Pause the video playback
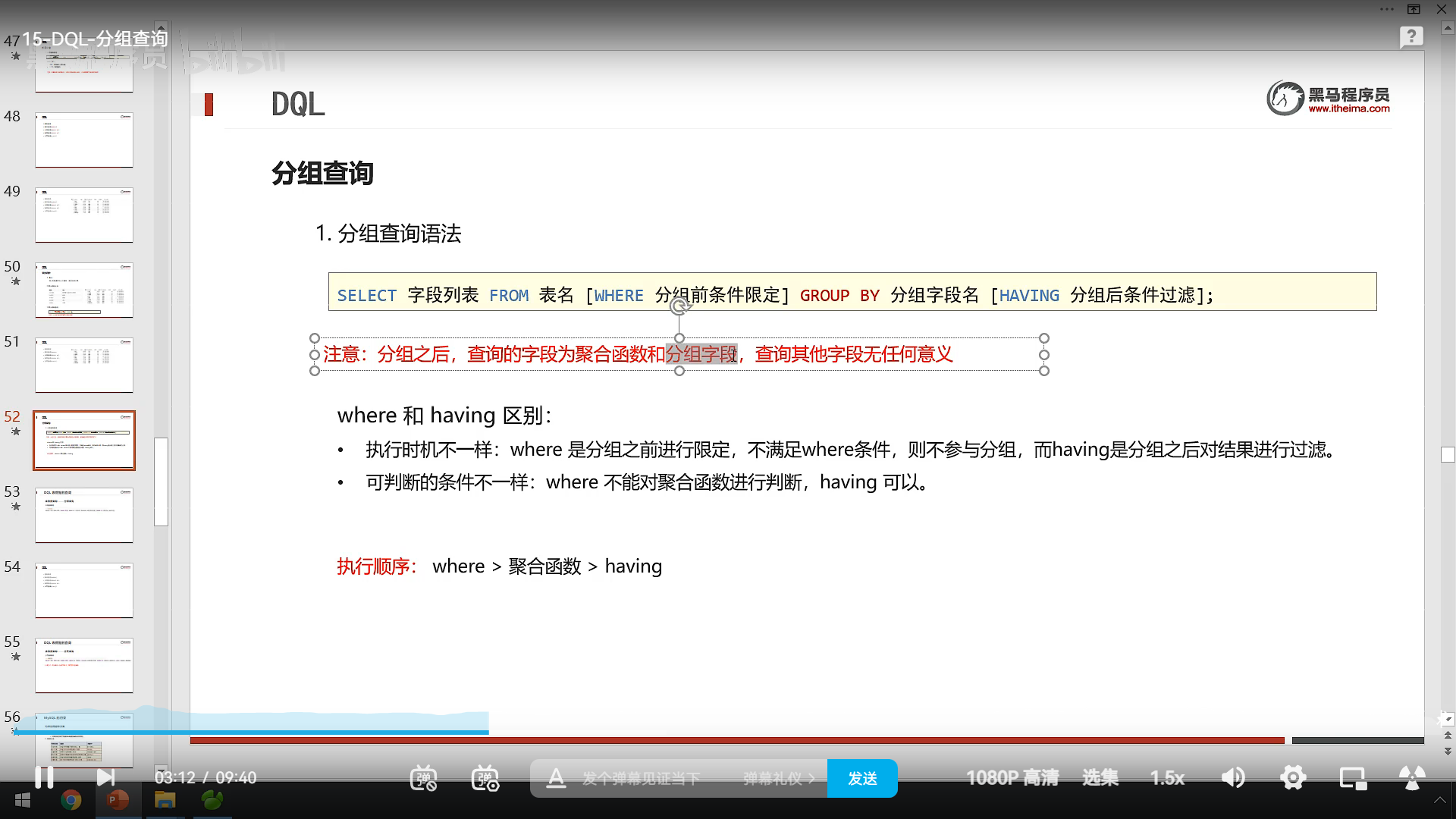 (44, 777)
